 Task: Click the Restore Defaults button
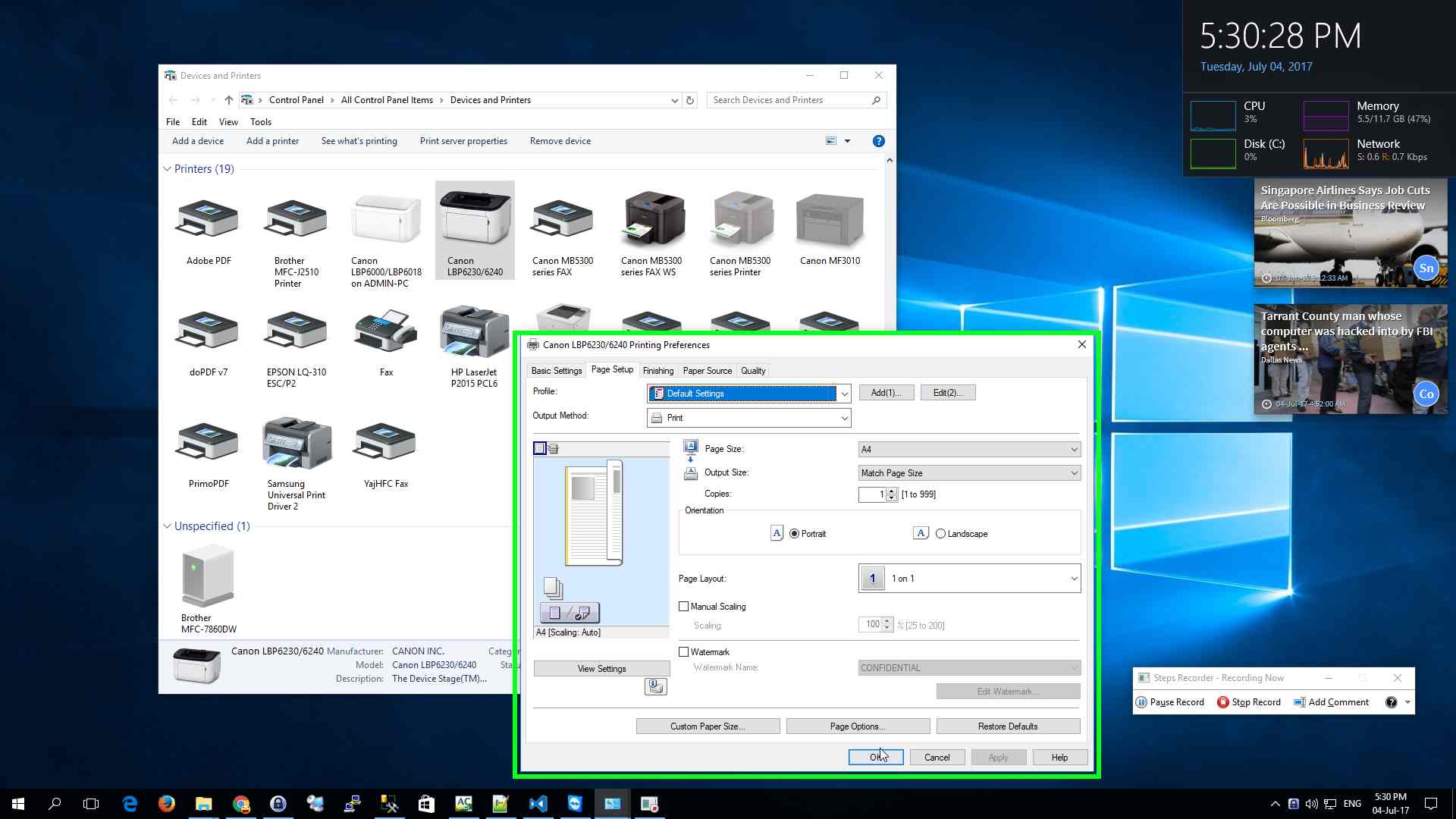[1008, 726]
